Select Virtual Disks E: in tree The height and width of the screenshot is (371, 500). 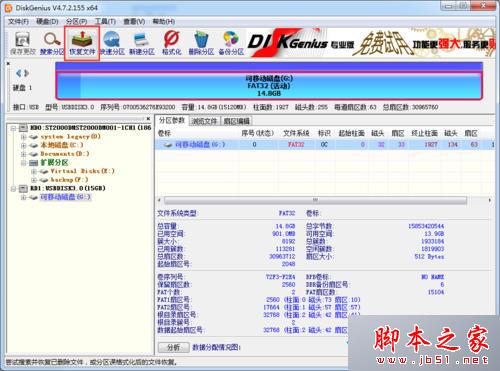point(83,171)
